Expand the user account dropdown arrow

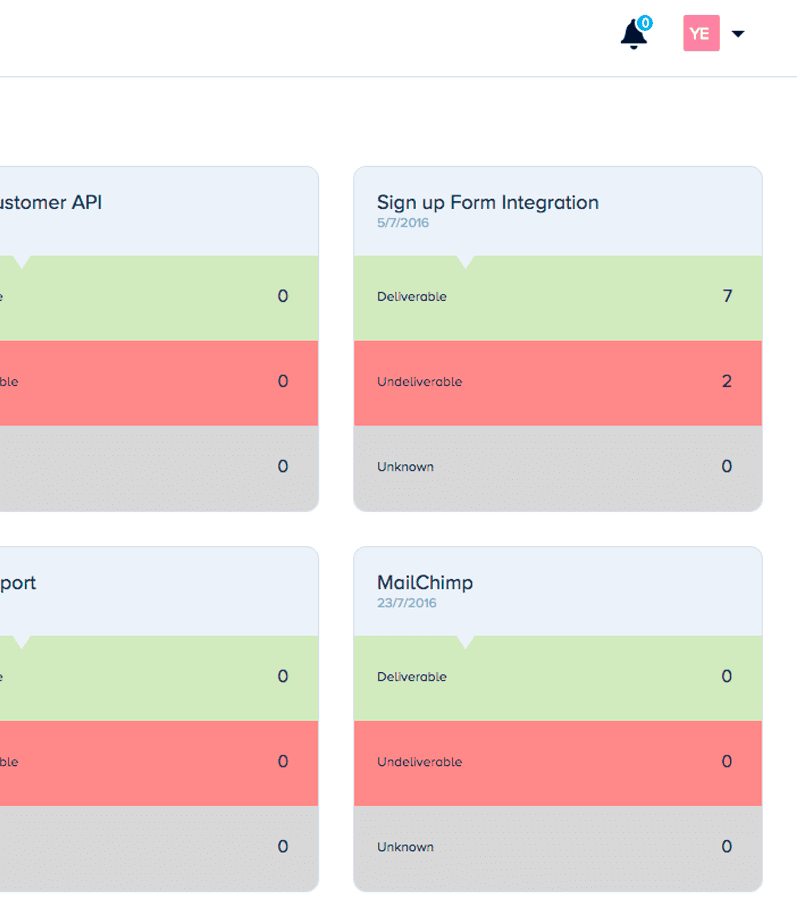pos(738,34)
